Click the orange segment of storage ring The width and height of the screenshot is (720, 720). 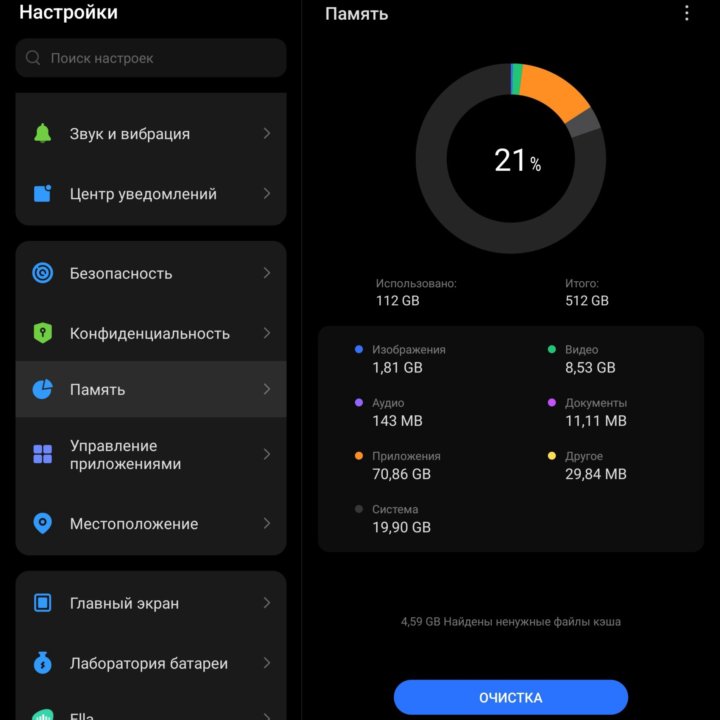553,90
